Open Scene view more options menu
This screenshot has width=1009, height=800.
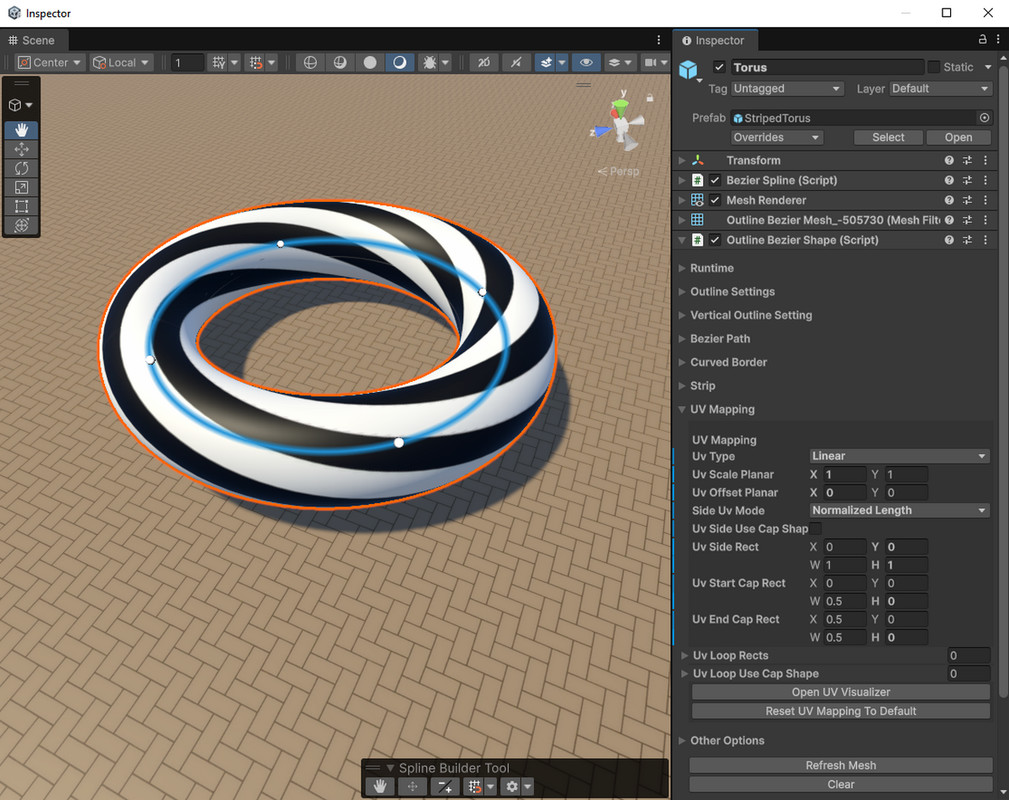[658, 40]
